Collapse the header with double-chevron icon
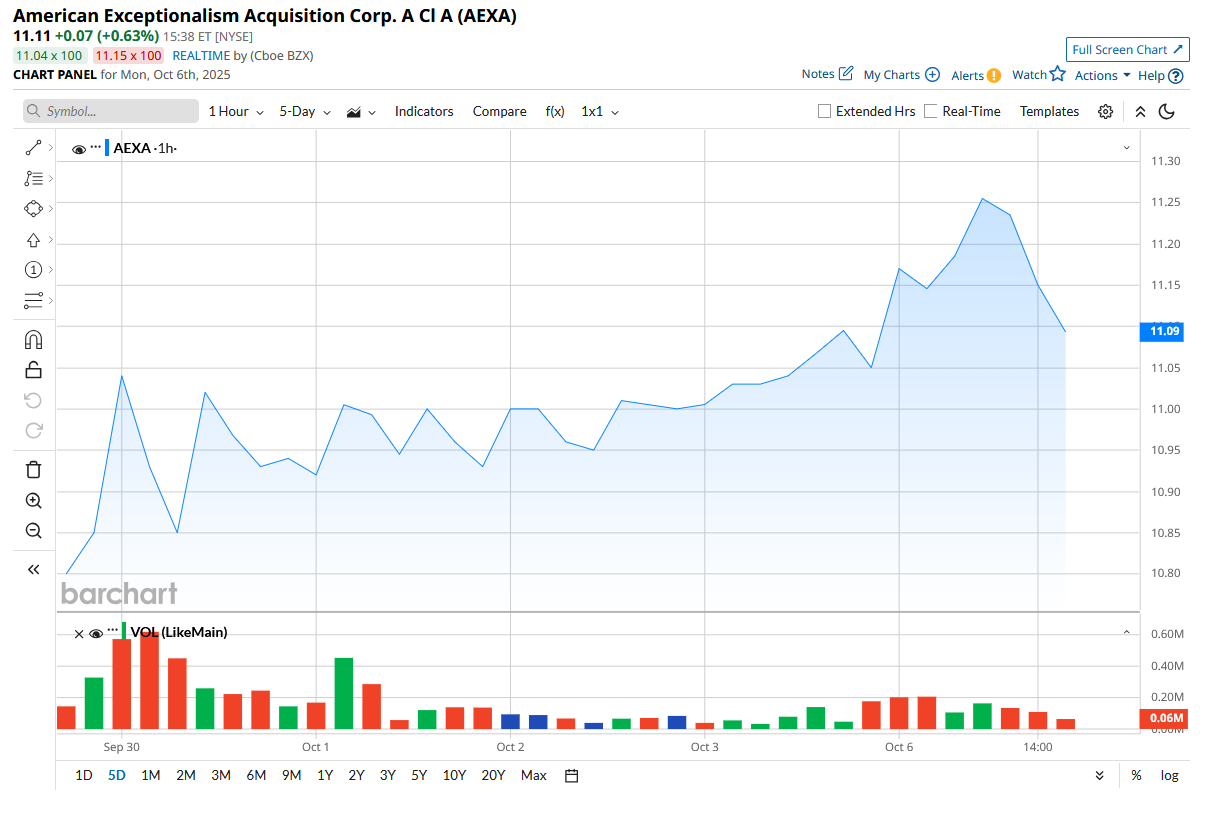1208x820 pixels. 1140,112
